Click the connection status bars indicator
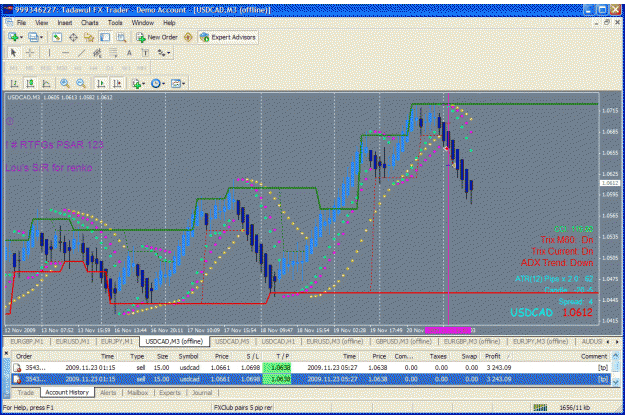The image size is (625, 415). tap(540, 407)
